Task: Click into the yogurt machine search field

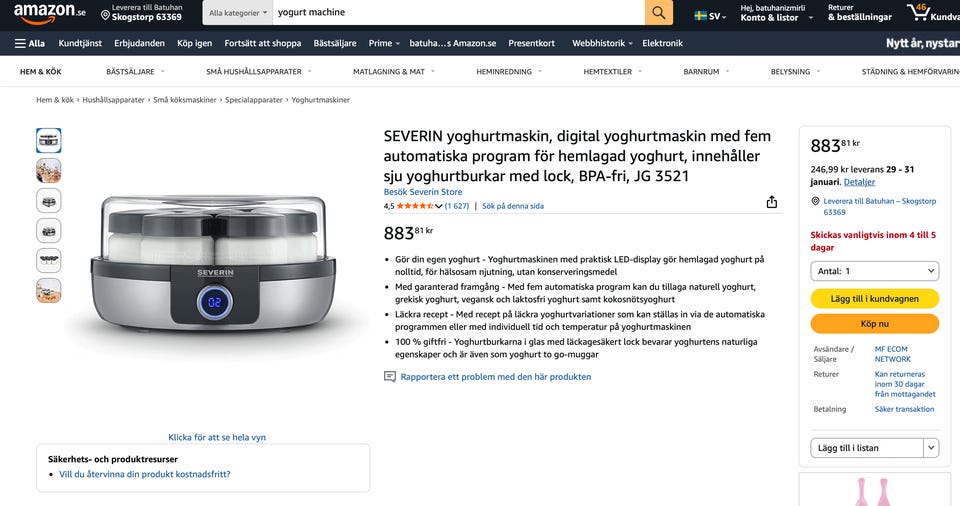Action: 459,12
